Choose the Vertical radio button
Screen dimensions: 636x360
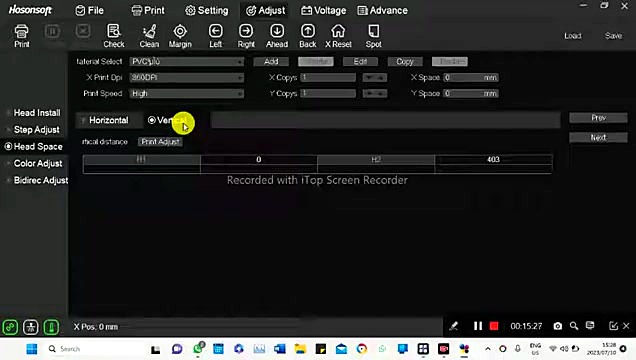(167, 120)
